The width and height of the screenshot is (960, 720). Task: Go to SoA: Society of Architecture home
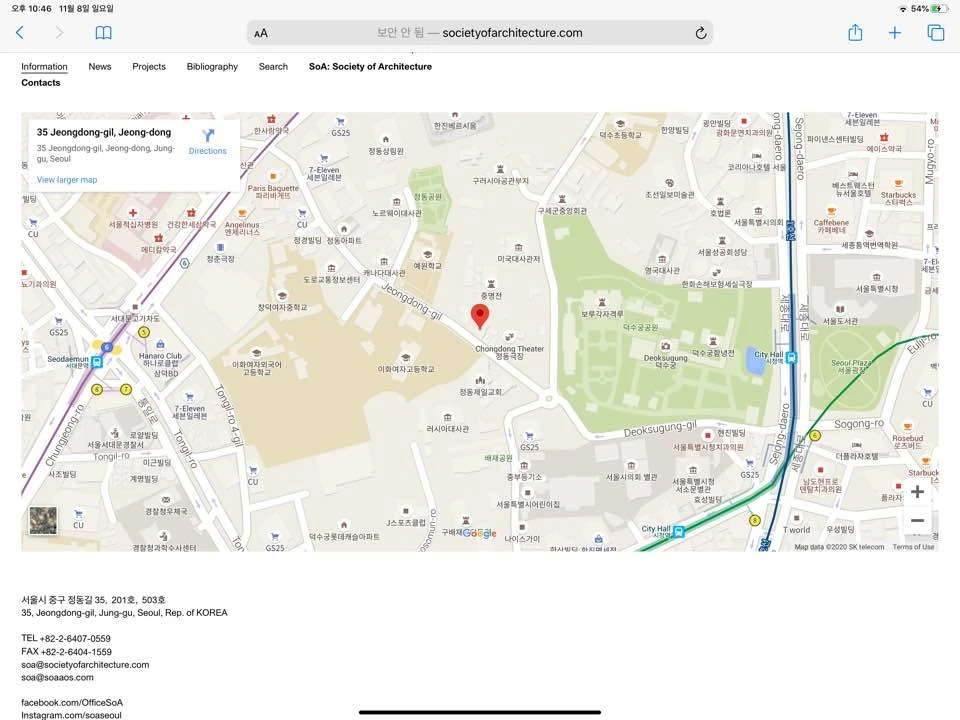370,66
